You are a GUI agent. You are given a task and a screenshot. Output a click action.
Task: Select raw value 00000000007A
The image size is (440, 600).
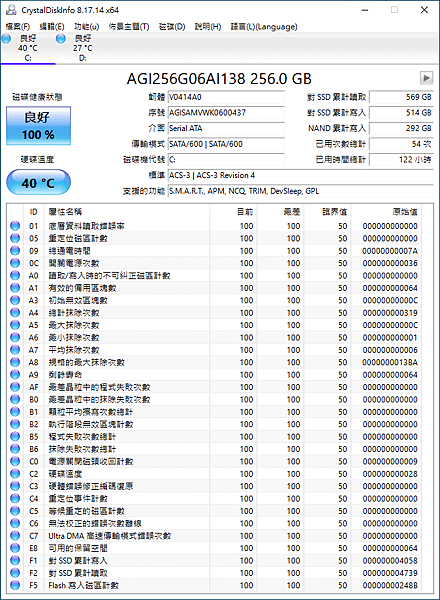[x=390, y=251]
